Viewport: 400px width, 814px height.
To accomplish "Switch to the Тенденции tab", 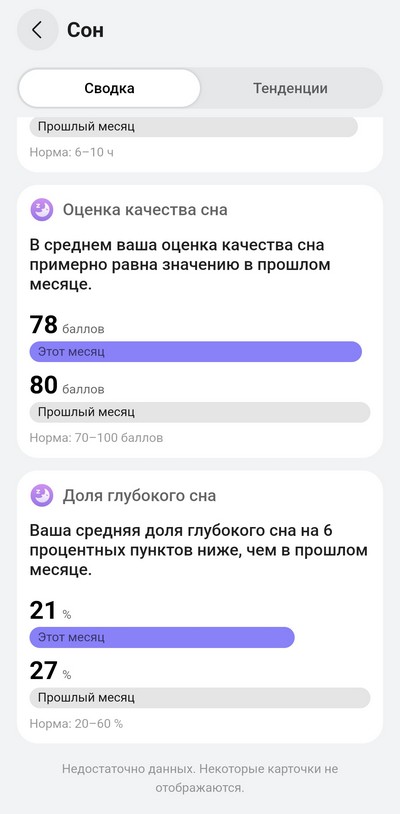I will (x=290, y=88).
